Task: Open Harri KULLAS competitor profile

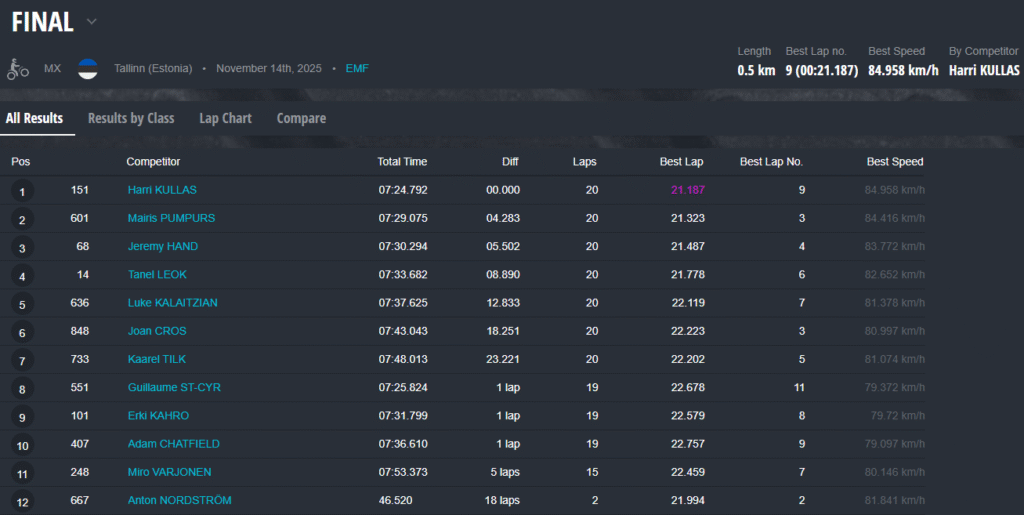Action: tap(162, 190)
